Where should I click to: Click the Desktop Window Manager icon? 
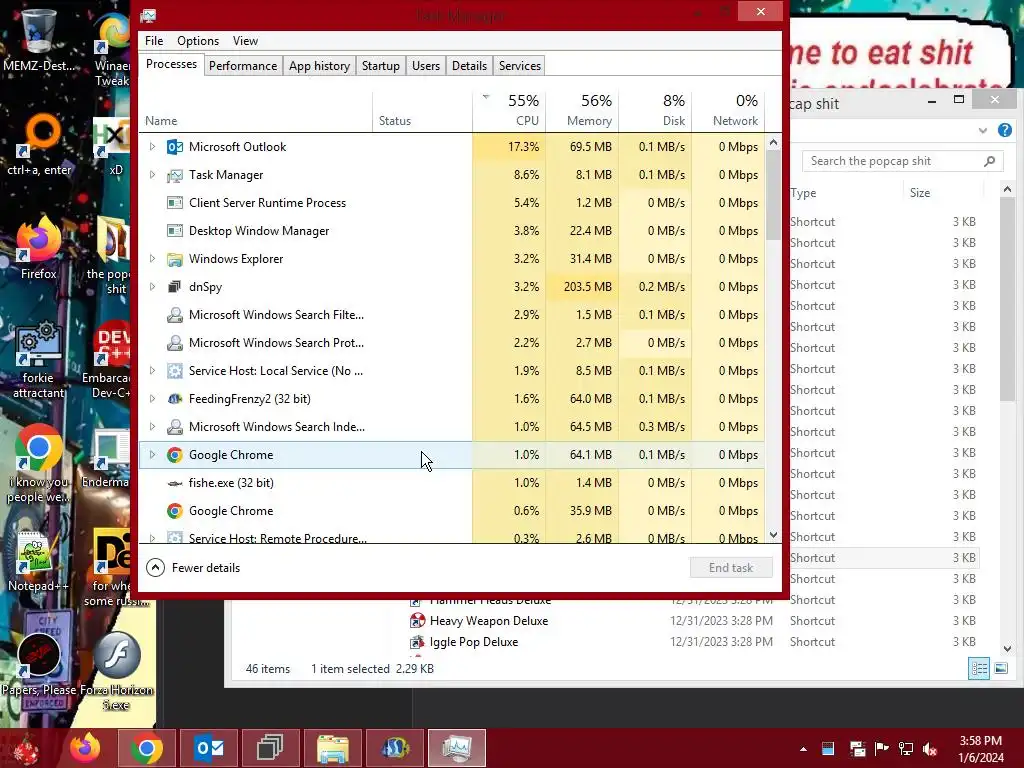[x=174, y=231]
